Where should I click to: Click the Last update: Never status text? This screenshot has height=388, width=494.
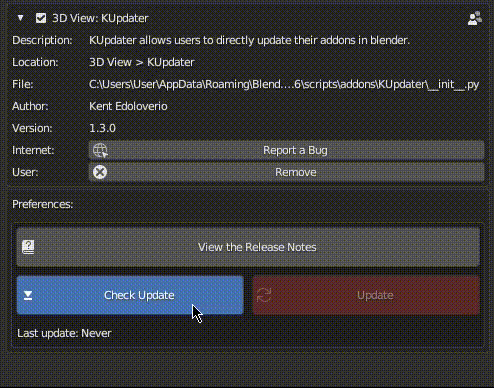coord(64,333)
